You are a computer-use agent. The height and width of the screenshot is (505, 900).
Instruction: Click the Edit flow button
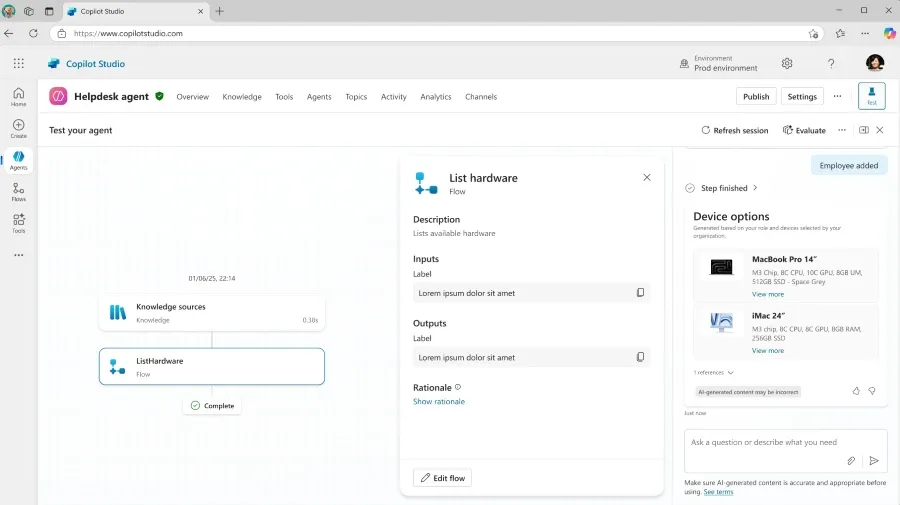coord(442,478)
